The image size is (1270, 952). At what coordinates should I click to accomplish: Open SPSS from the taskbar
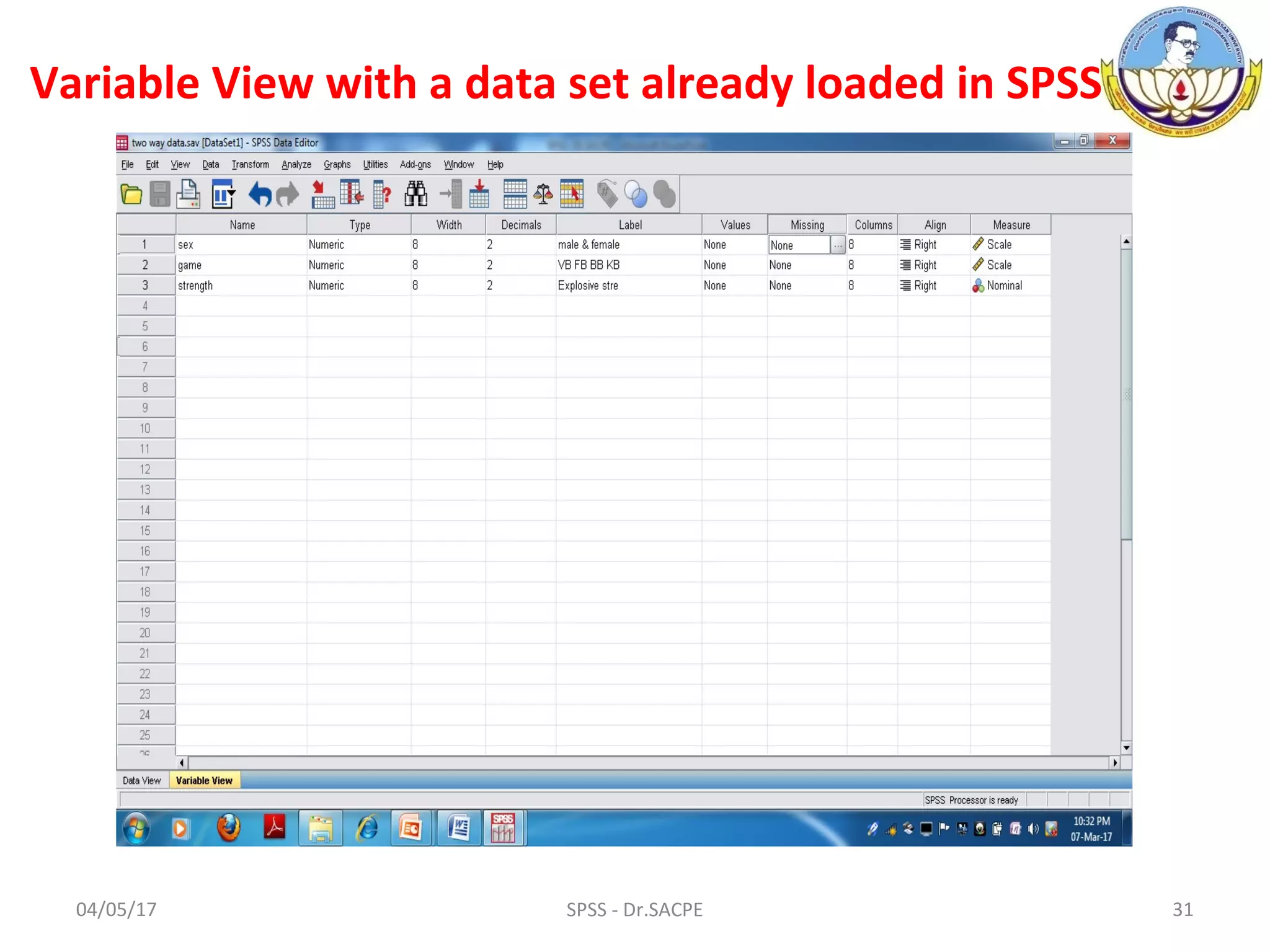coord(504,828)
